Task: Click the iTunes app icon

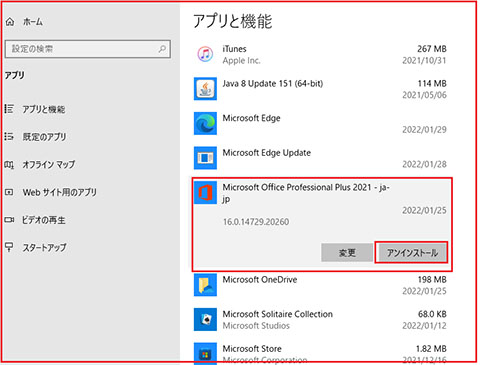Action: (205, 54)
